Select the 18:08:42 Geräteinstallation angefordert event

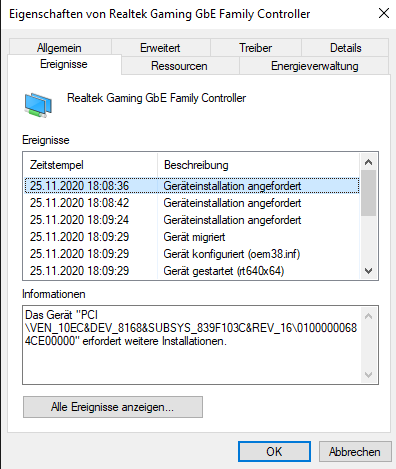192,203
